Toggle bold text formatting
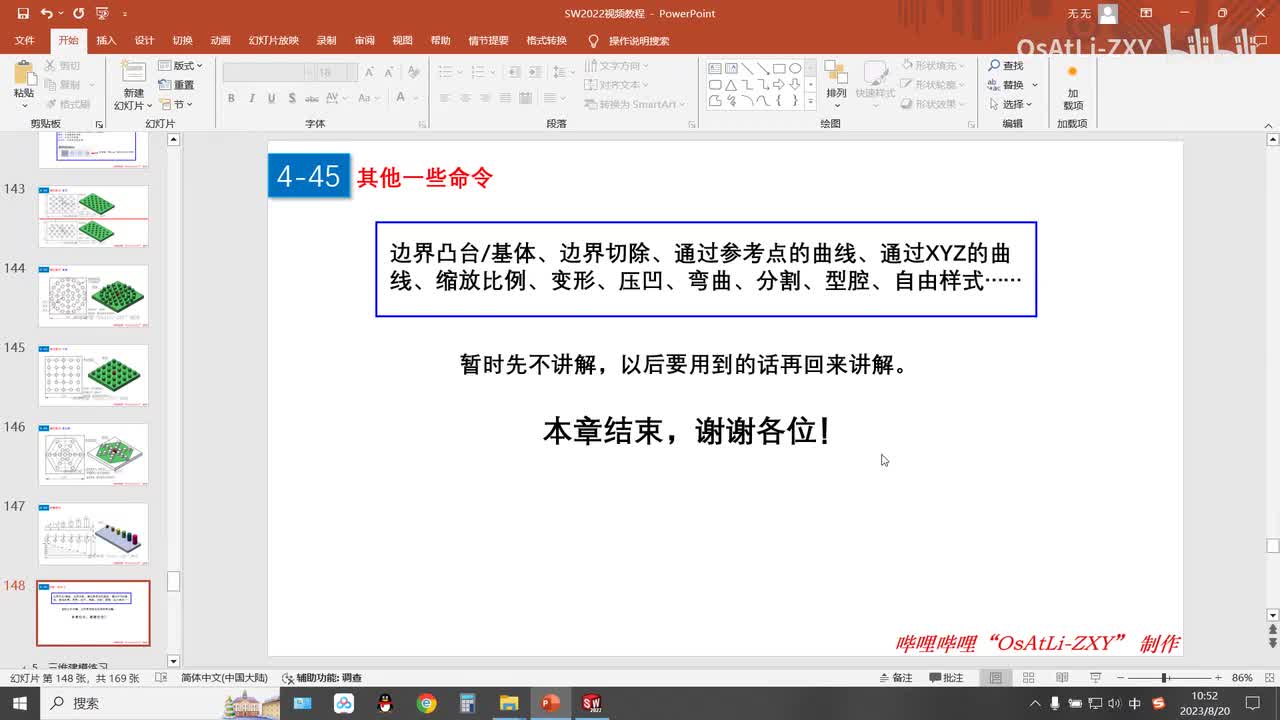 (x=231, y=98)
